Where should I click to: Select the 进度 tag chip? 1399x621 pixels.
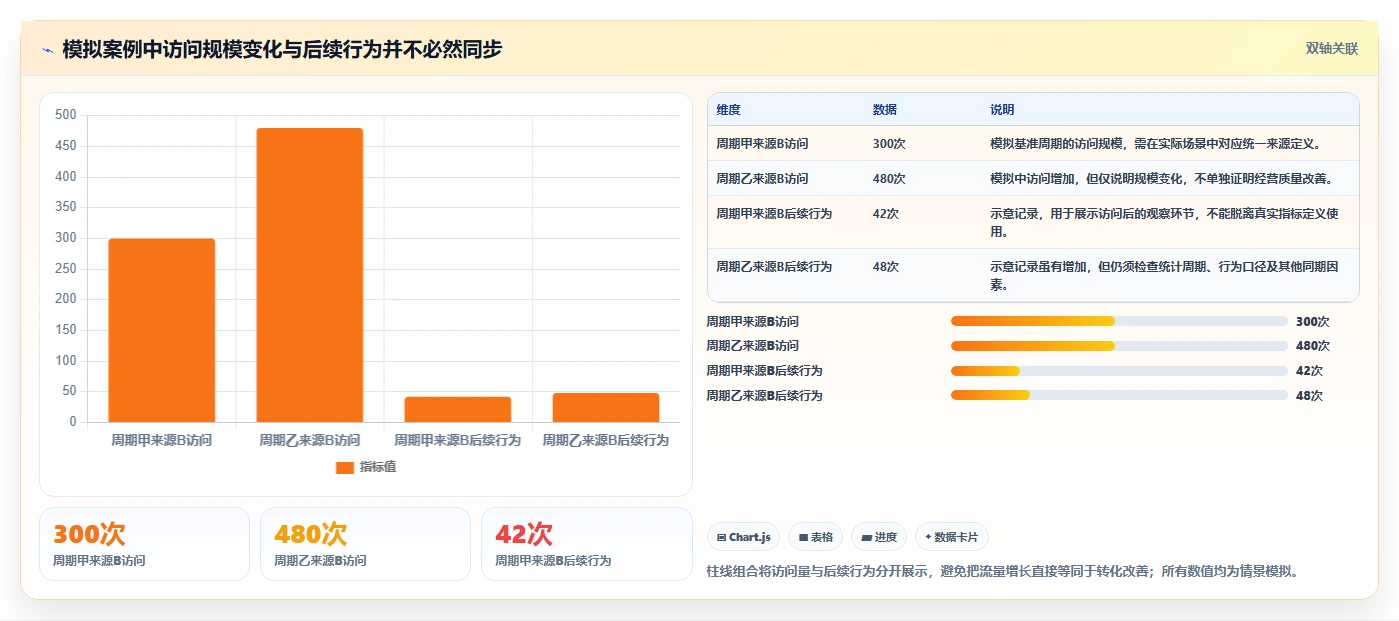879,537
